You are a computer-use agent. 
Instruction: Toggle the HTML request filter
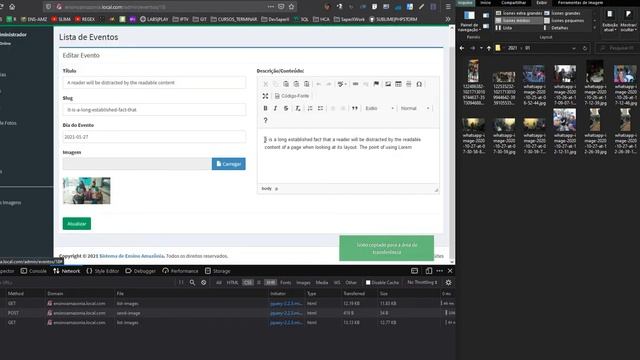(x=232, y=282)
